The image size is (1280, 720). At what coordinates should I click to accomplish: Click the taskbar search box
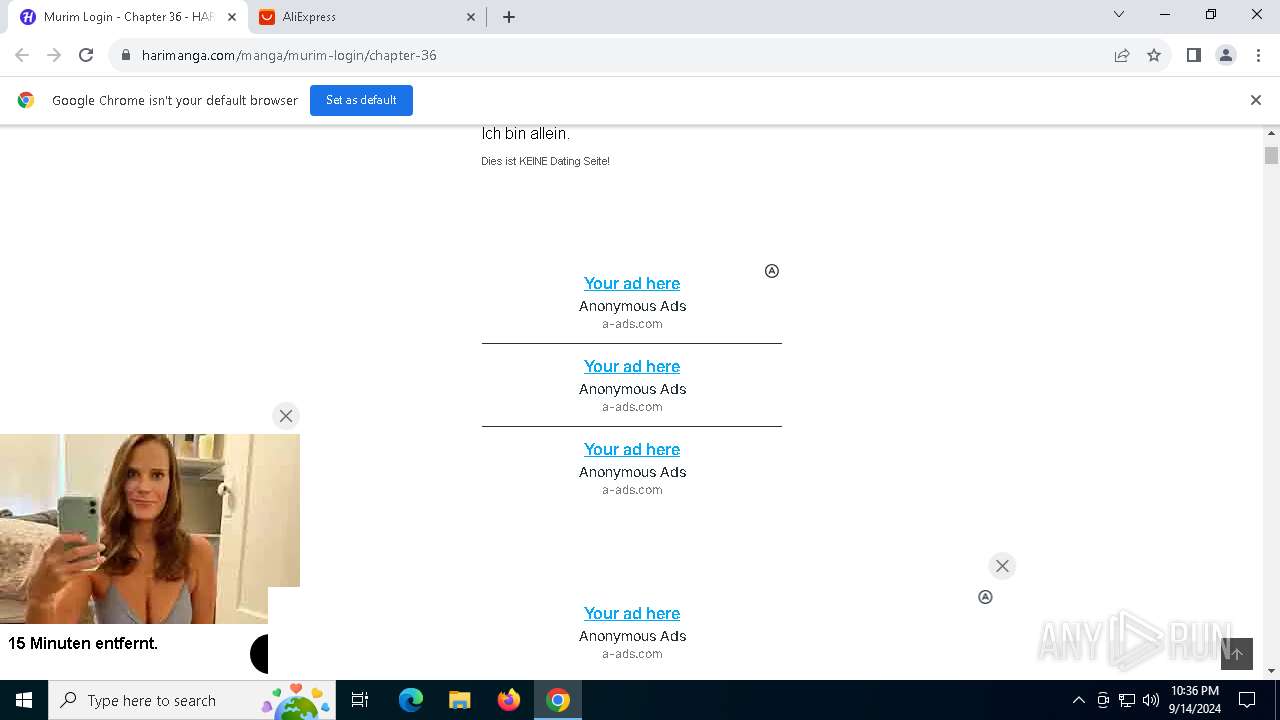(192, 700)
